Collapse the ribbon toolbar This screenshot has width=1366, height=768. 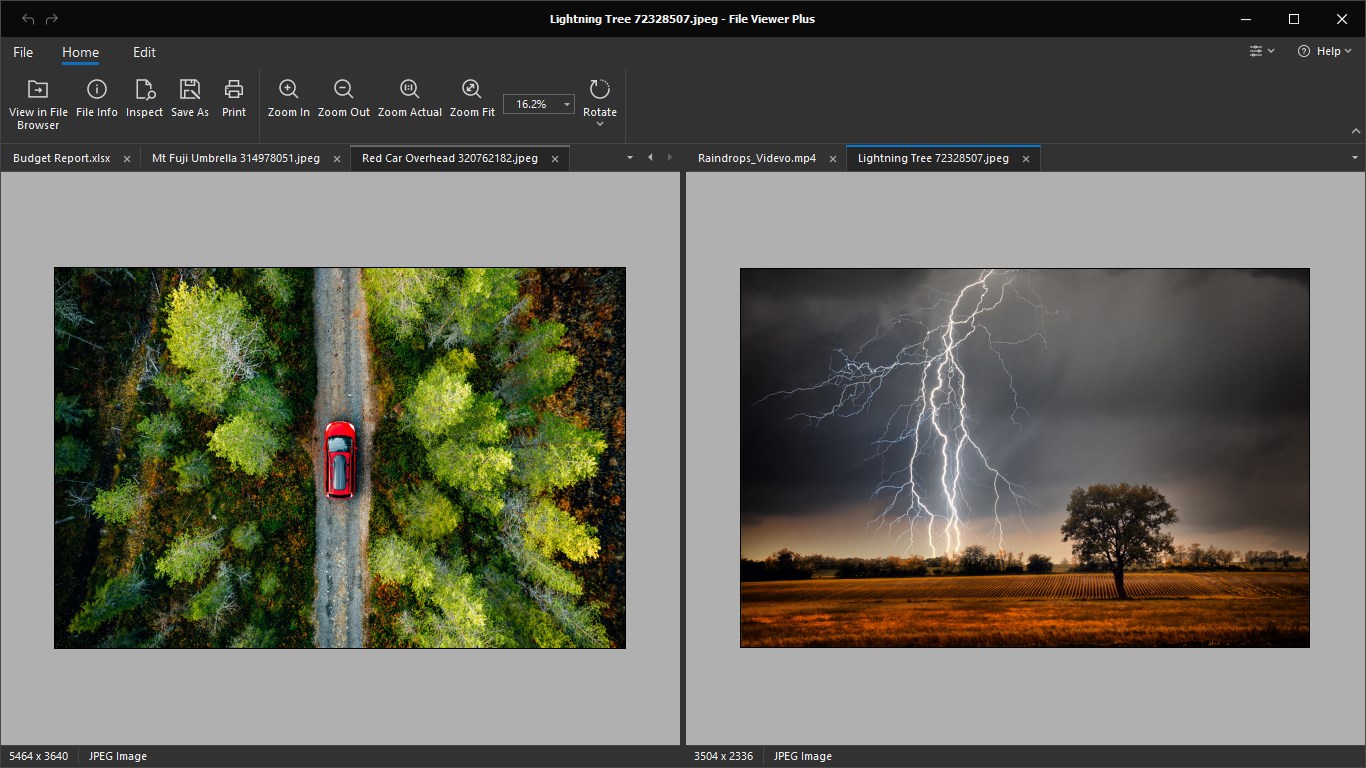(1356, 131)
